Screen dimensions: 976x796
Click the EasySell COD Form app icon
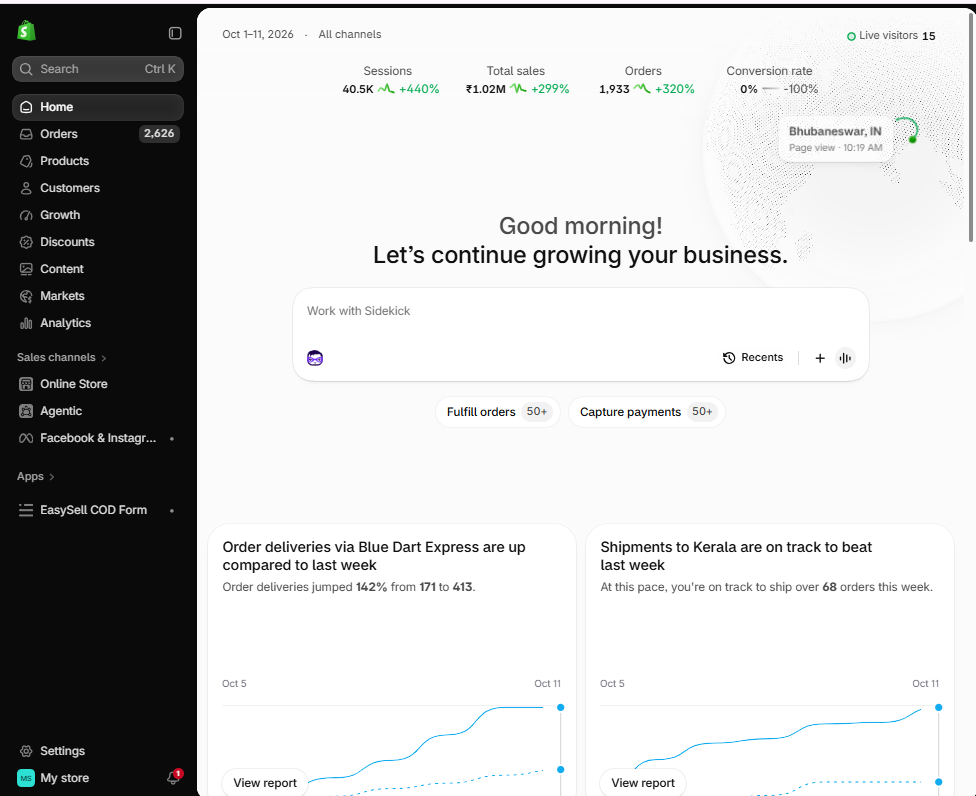(x=26, y=510)
